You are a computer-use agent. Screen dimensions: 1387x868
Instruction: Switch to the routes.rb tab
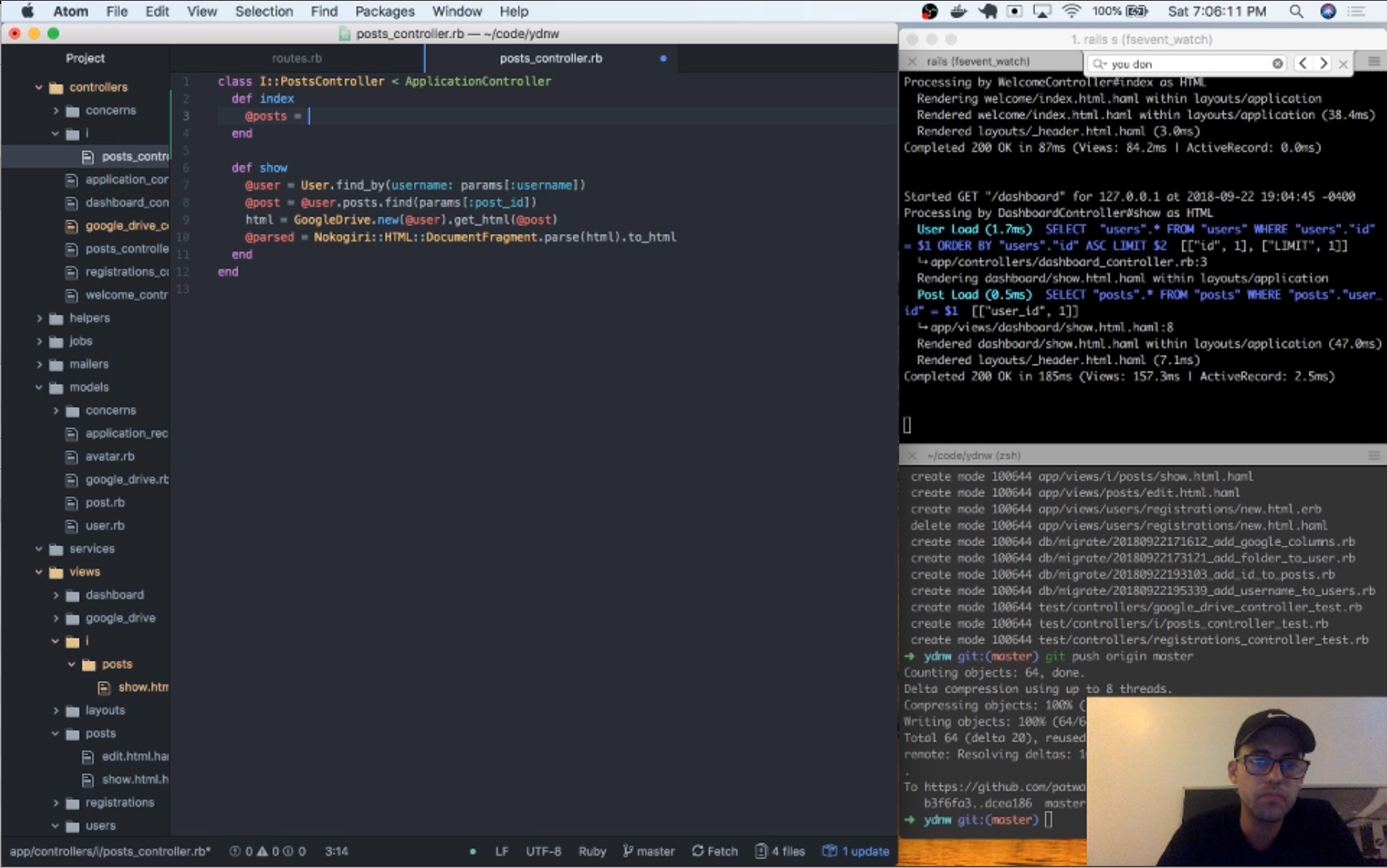click(x=296, y=59)
